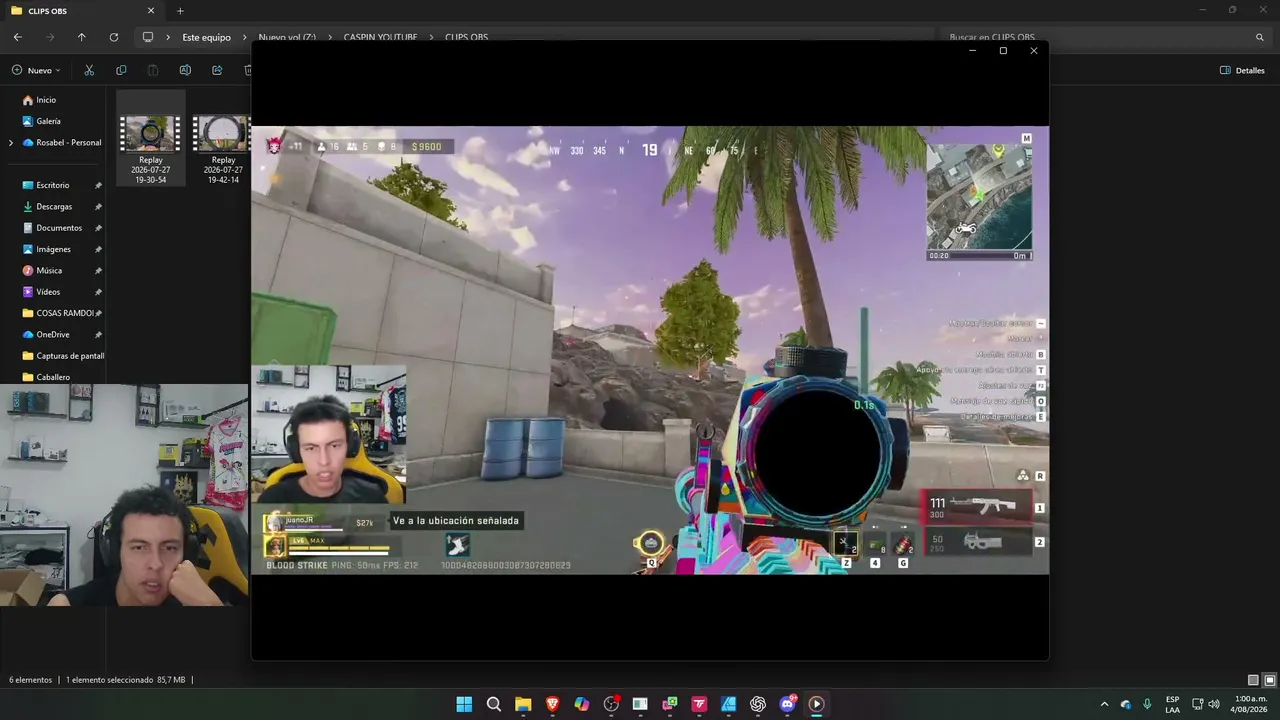This screenshot has height=720, width=1280.
Task: Open Vídeos in the sidebar
Action: [48, 292]
